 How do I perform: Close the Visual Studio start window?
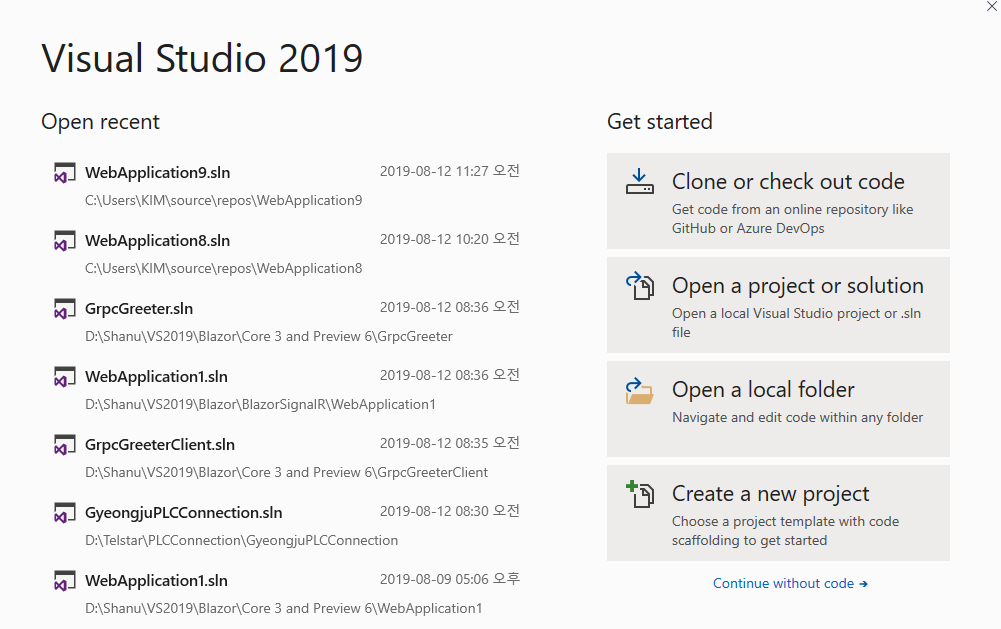point(991,6)
